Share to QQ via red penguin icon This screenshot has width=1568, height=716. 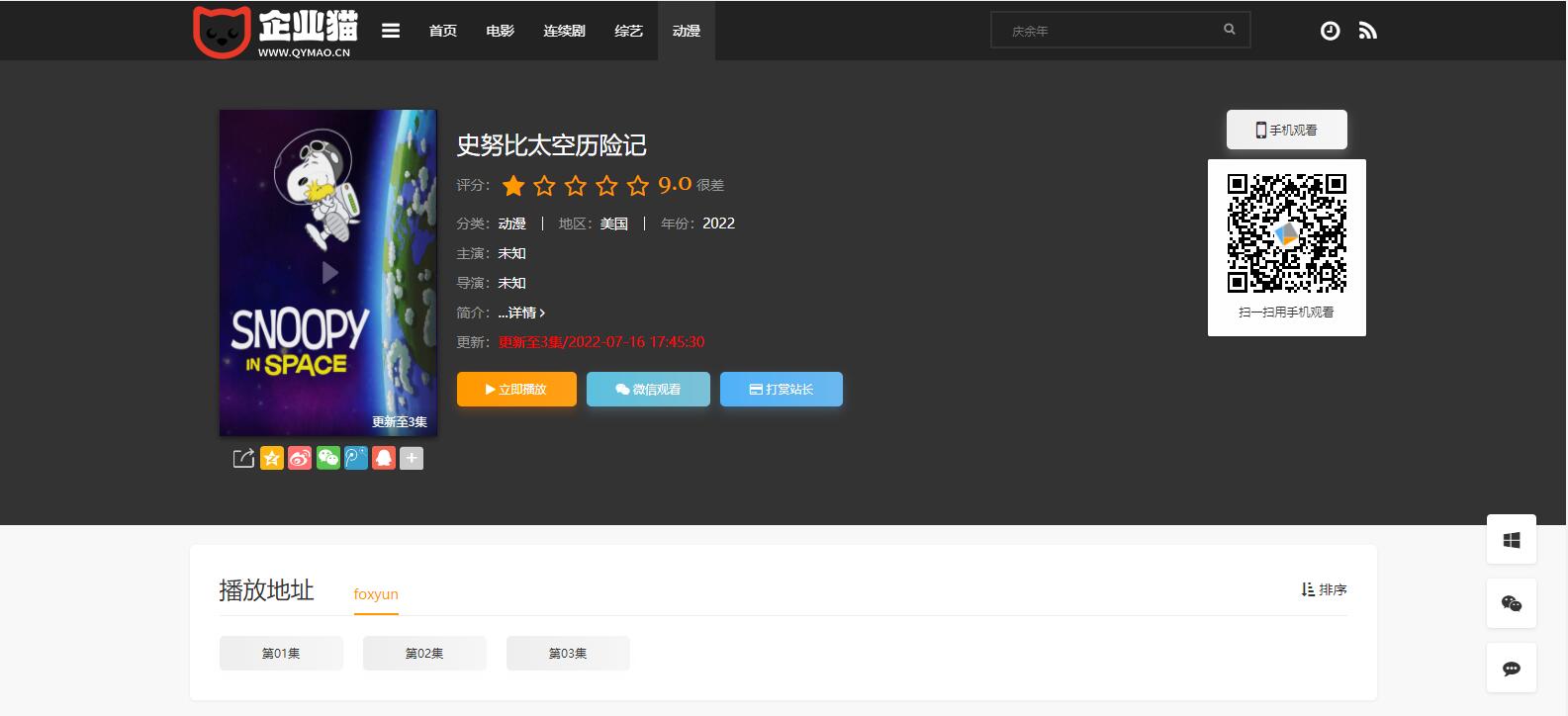click(x=384, y=458)
